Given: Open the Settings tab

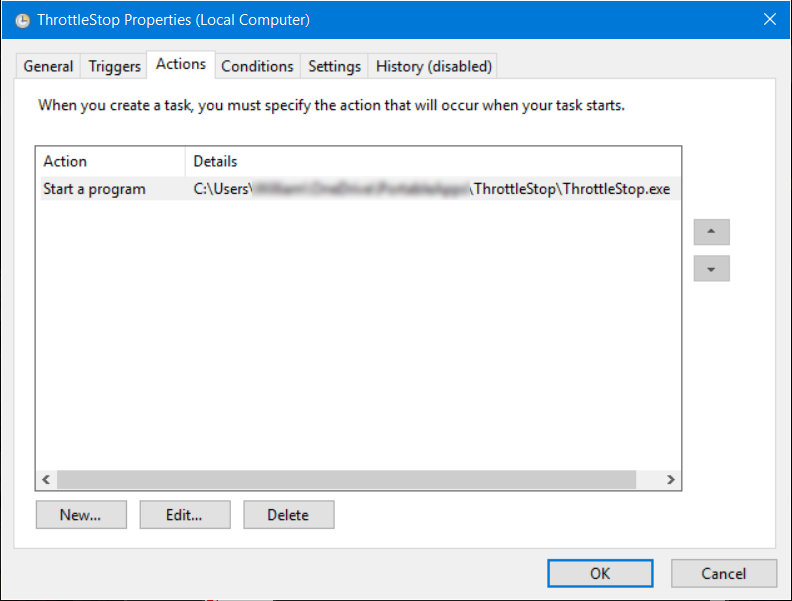Looking at the screenshot, I should point(334,66).
